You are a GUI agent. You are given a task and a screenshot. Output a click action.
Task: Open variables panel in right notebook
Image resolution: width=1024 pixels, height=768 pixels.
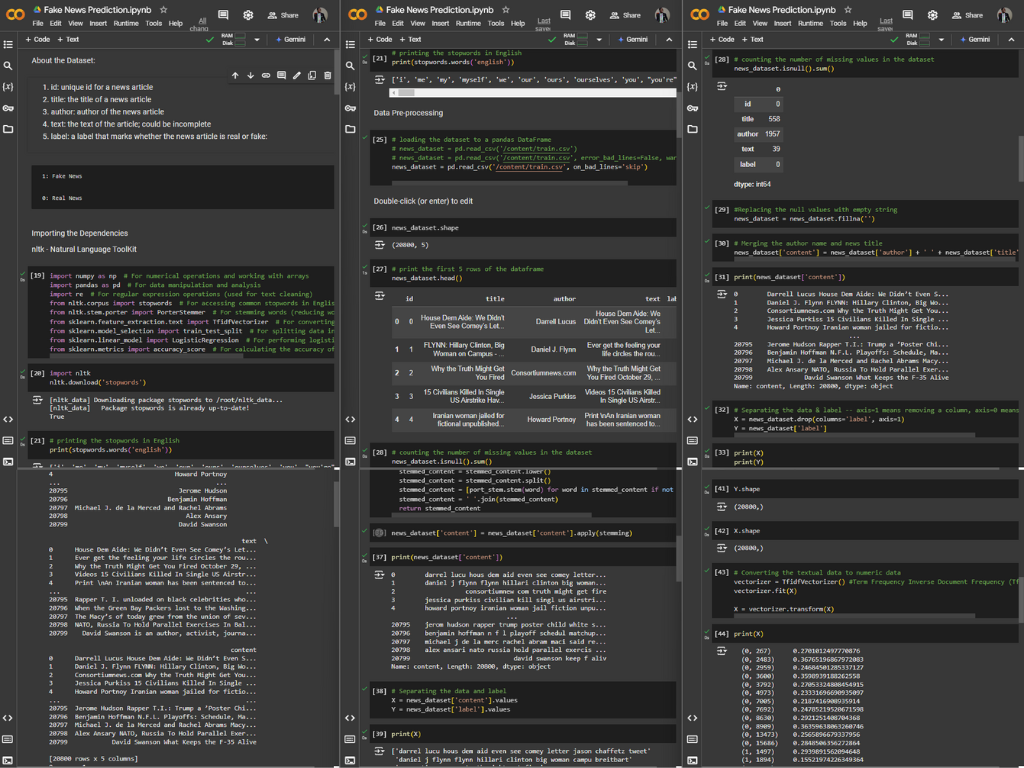tap(692, 87)
